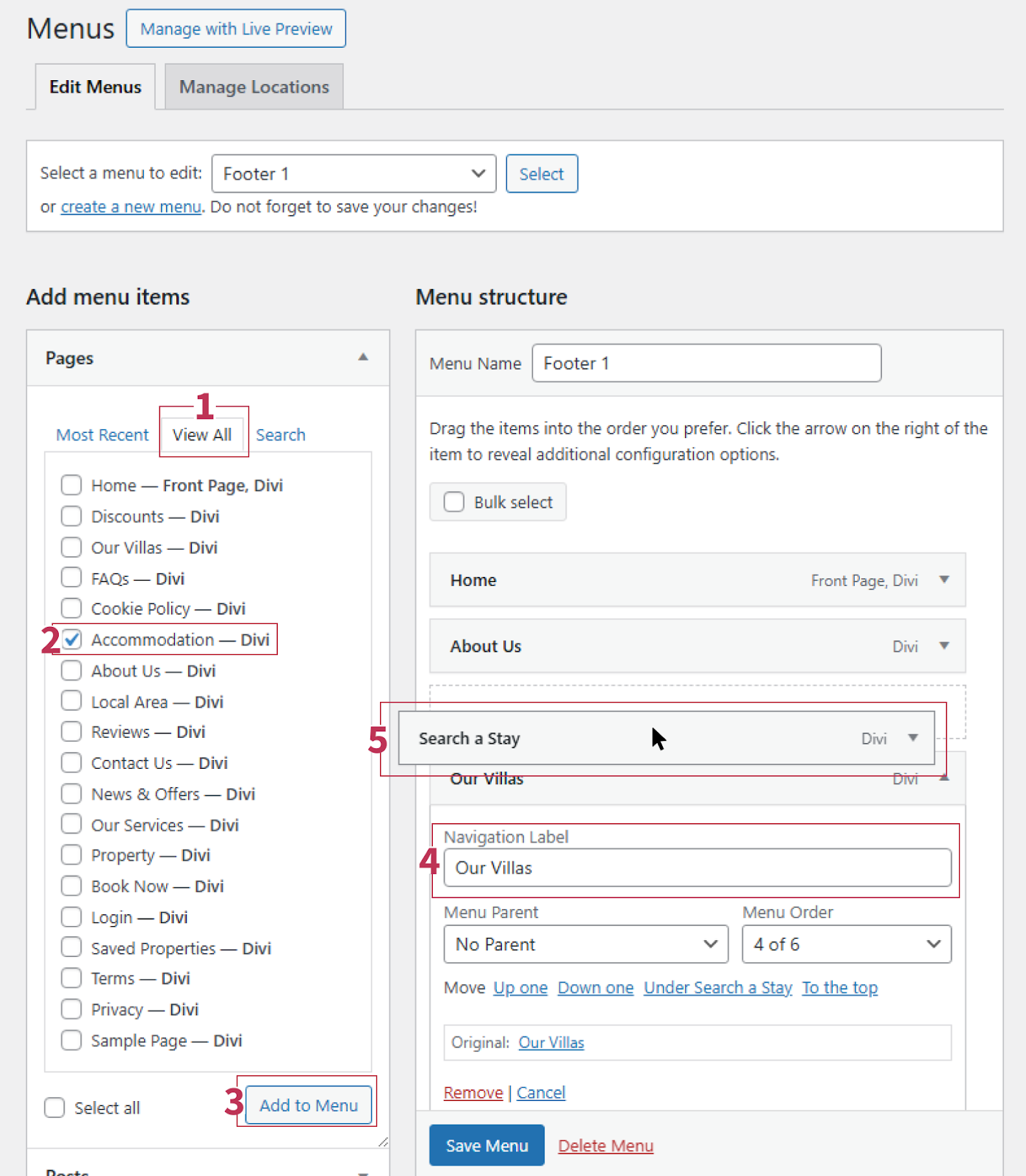Open the Menu Parent dropdown

point(586,944)
